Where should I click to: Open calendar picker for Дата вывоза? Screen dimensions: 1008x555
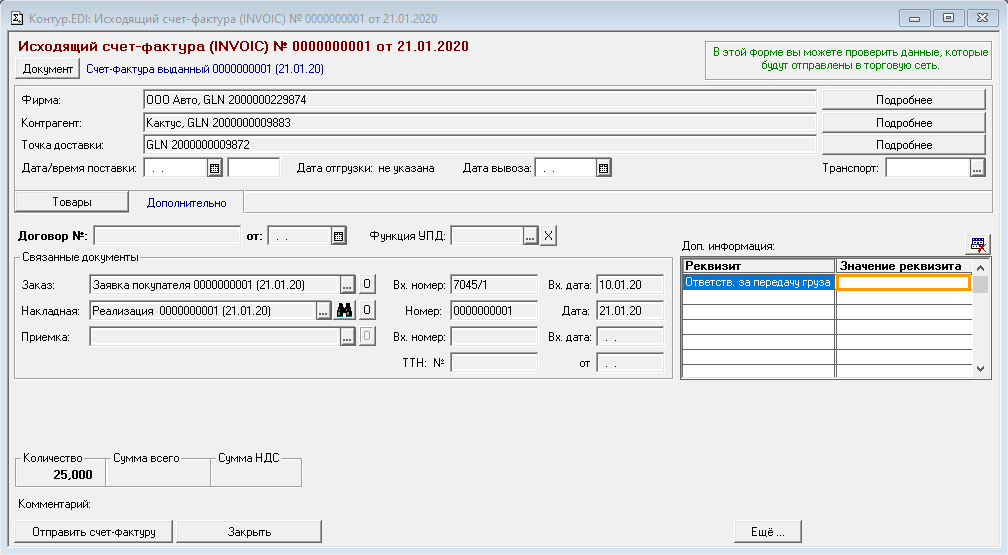pyautogui.click(x=604, y=168)
